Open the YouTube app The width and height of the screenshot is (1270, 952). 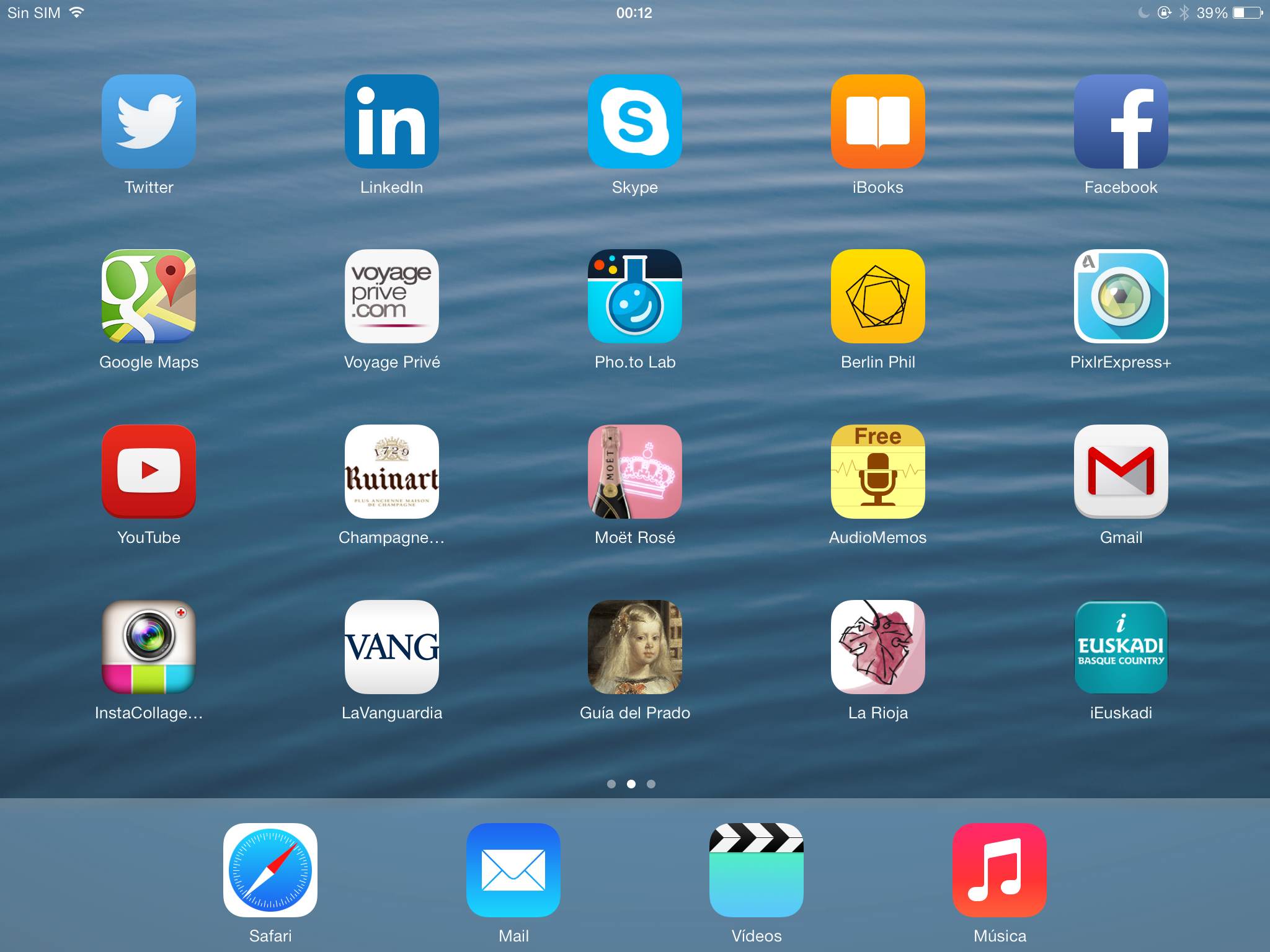click(x=149, y=472)
